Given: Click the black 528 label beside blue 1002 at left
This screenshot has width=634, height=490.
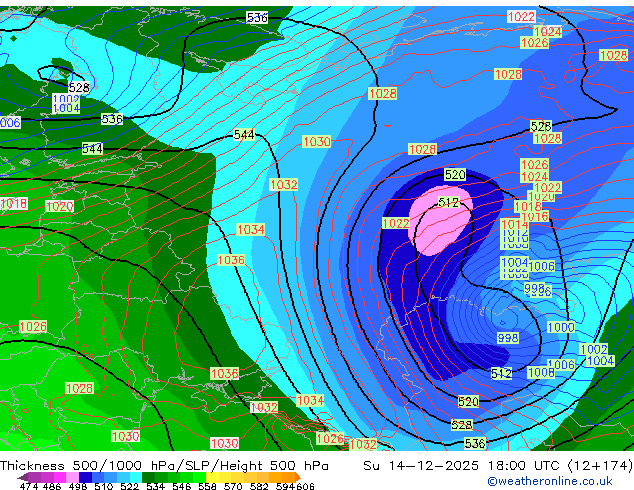Looking at the screenshot, I should pyautogui.click(x=79, y=87).
